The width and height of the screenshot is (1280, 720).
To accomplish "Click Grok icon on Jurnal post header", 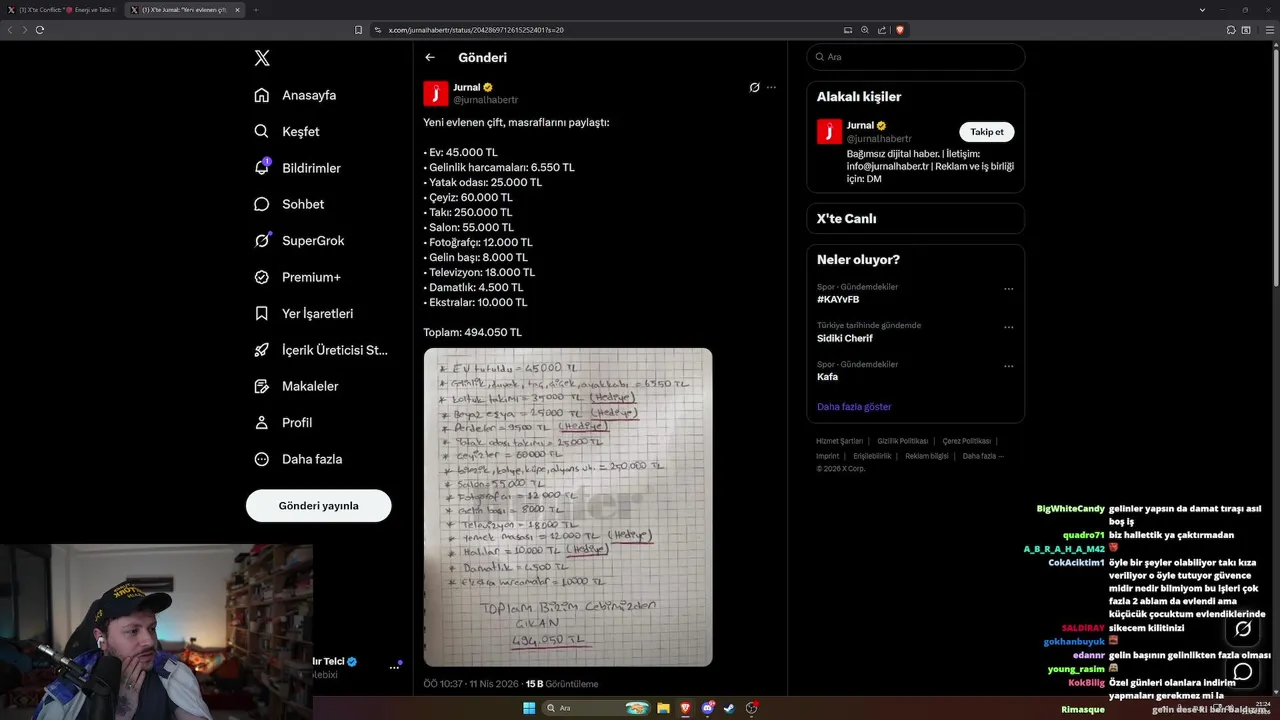I will [x=755, y=87].
